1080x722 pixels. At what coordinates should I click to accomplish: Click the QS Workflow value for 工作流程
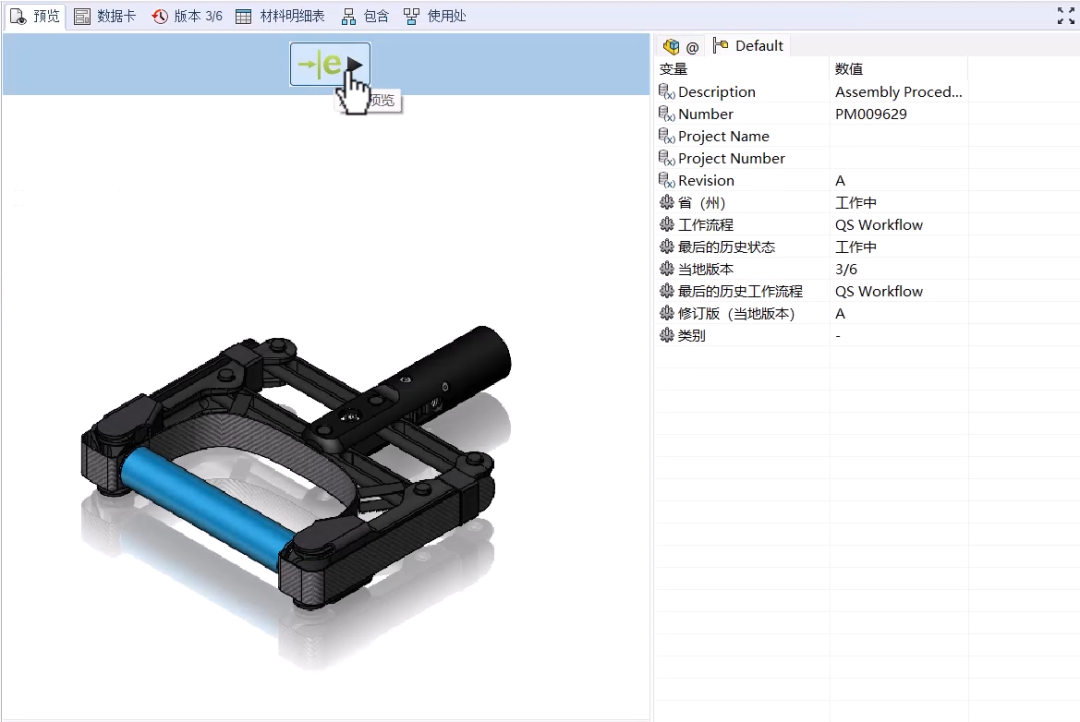[x=879, y=225]
